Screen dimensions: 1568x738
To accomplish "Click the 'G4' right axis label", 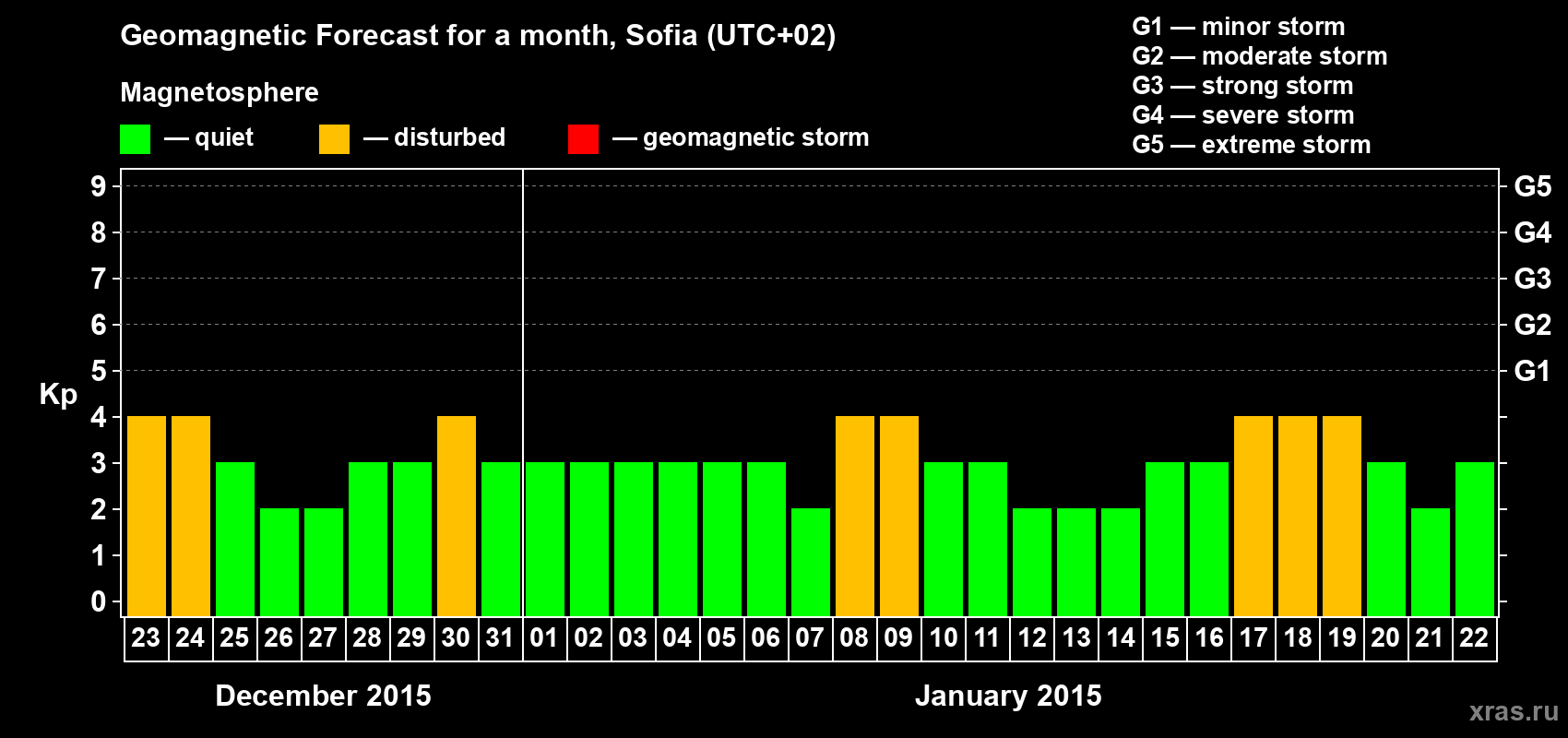I will (1533, 232).
